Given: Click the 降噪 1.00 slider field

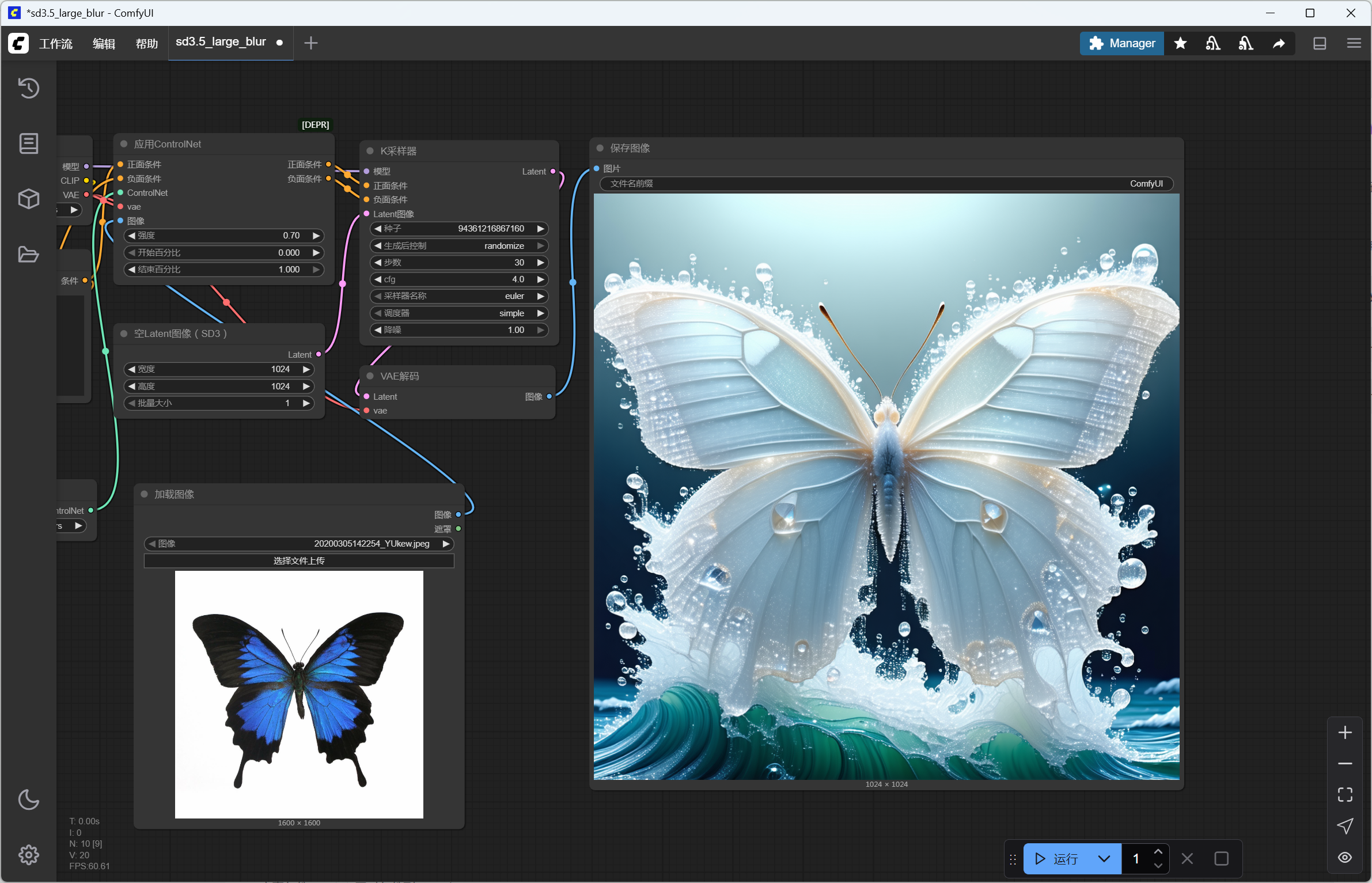Looking at the screenshot, I should coord(459,329).
